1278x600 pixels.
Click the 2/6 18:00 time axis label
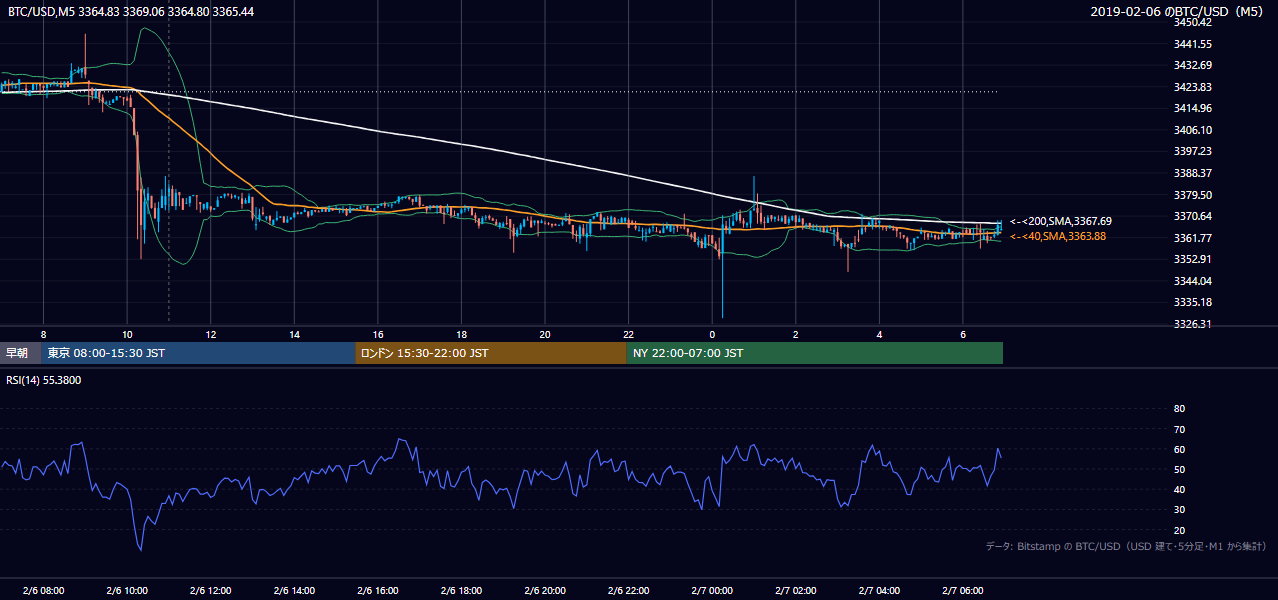[x=461, y=591]
